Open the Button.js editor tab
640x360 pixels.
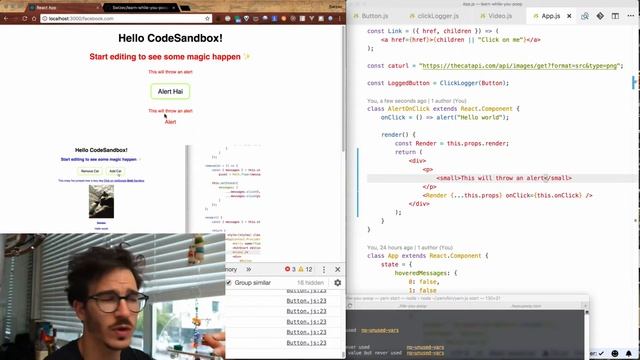(371, 16)
